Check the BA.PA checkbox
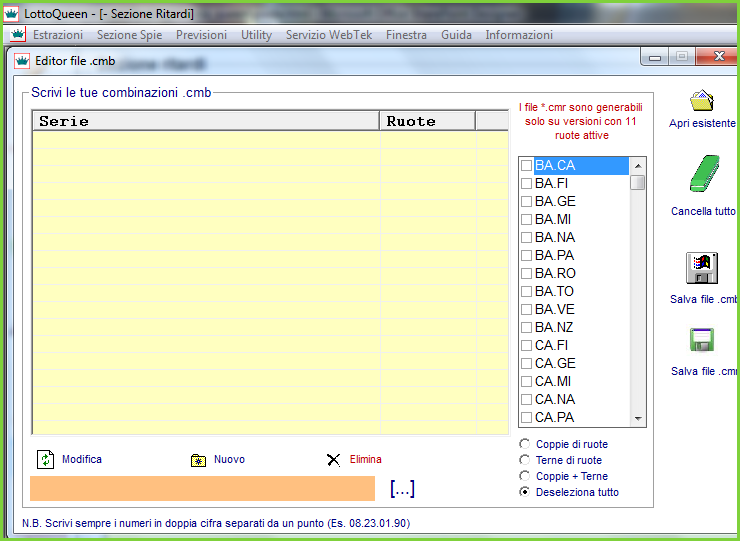 (x=526, y=255)
